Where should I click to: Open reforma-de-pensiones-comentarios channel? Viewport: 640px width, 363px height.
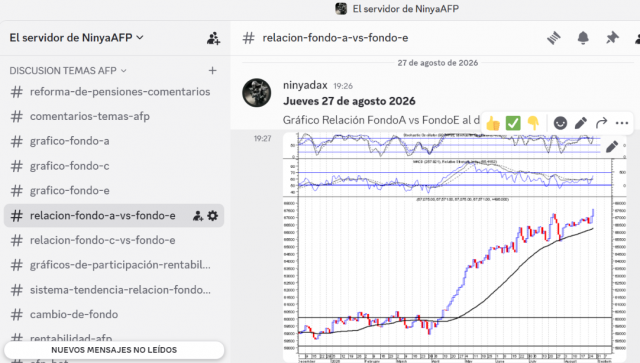click(114, 91)
